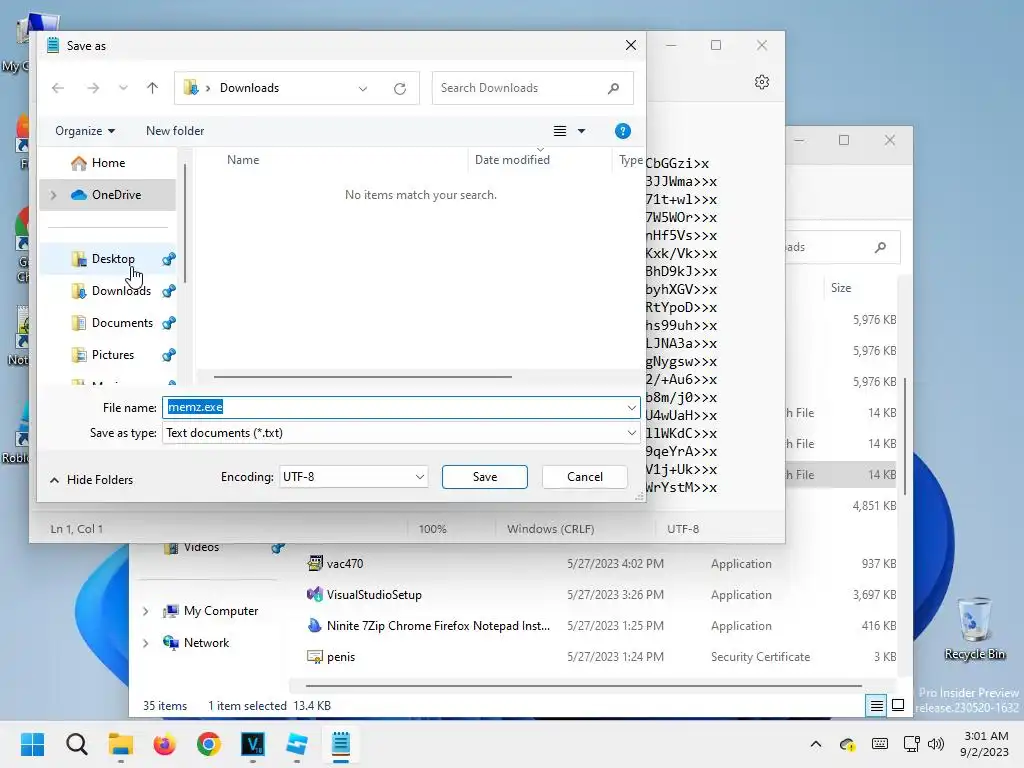Go up one folder level

[x=152, y=88]
